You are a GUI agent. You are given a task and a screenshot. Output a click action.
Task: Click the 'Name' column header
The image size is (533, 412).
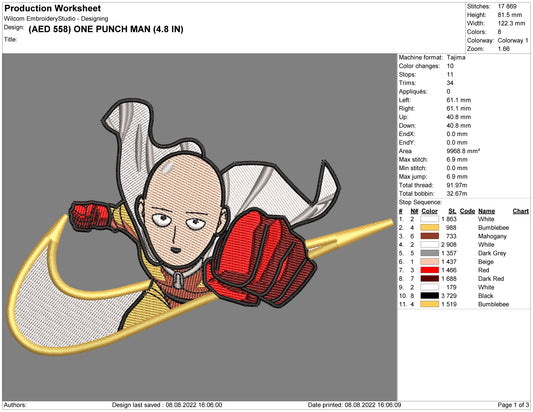click(x=486, y=211)
